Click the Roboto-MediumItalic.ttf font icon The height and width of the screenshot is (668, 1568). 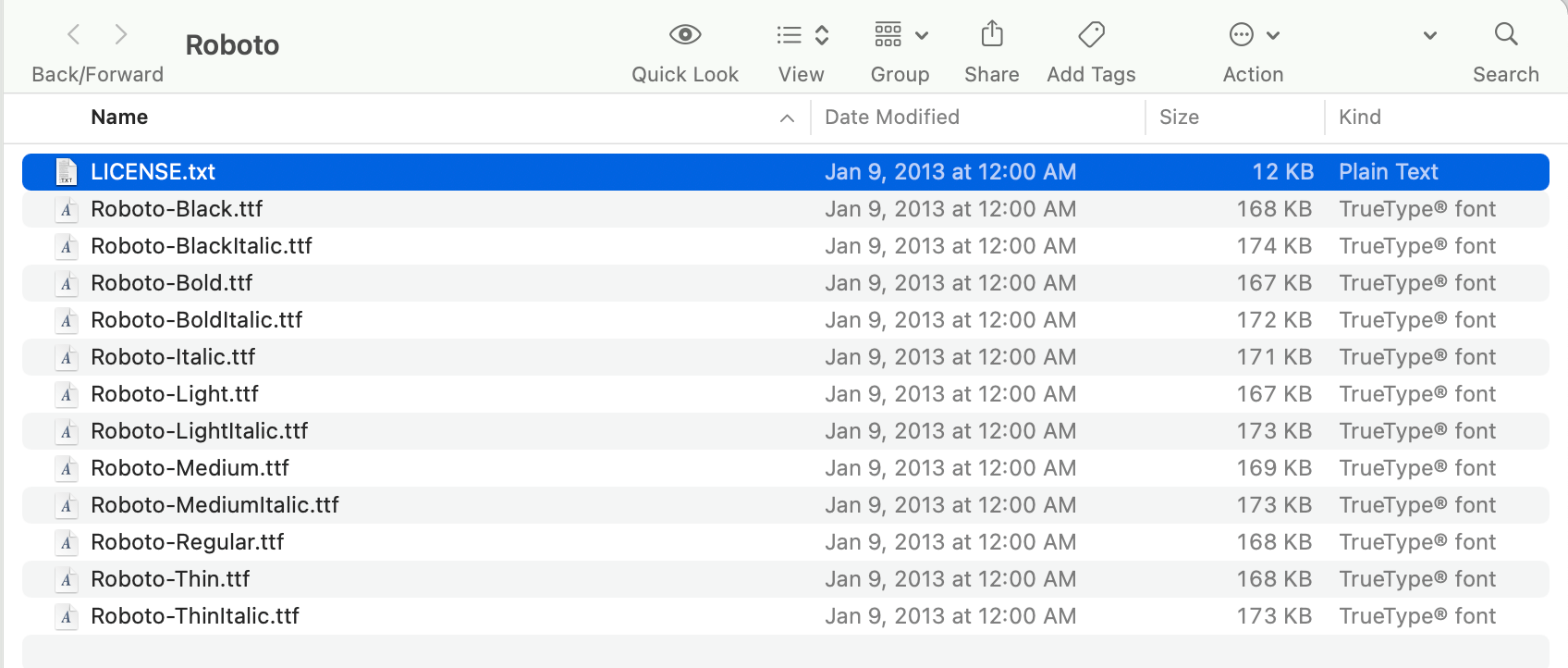coord(67,505)
